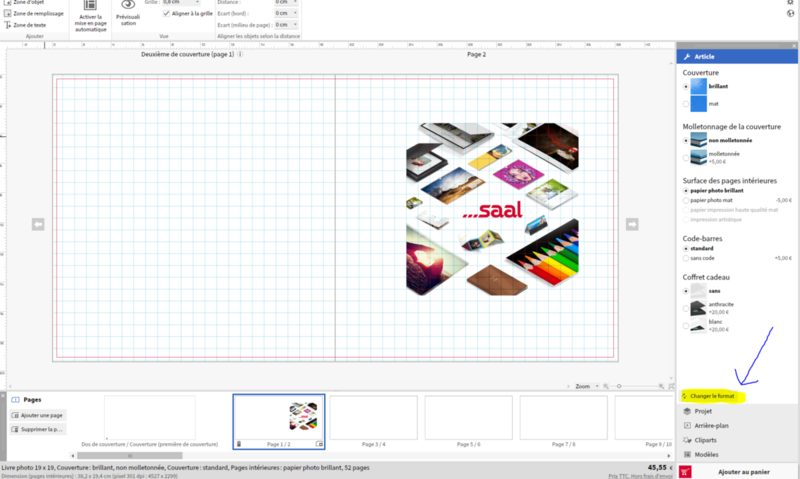
Task: Click right arrow of thumbnail scrollbar
Action: [668, 456]
